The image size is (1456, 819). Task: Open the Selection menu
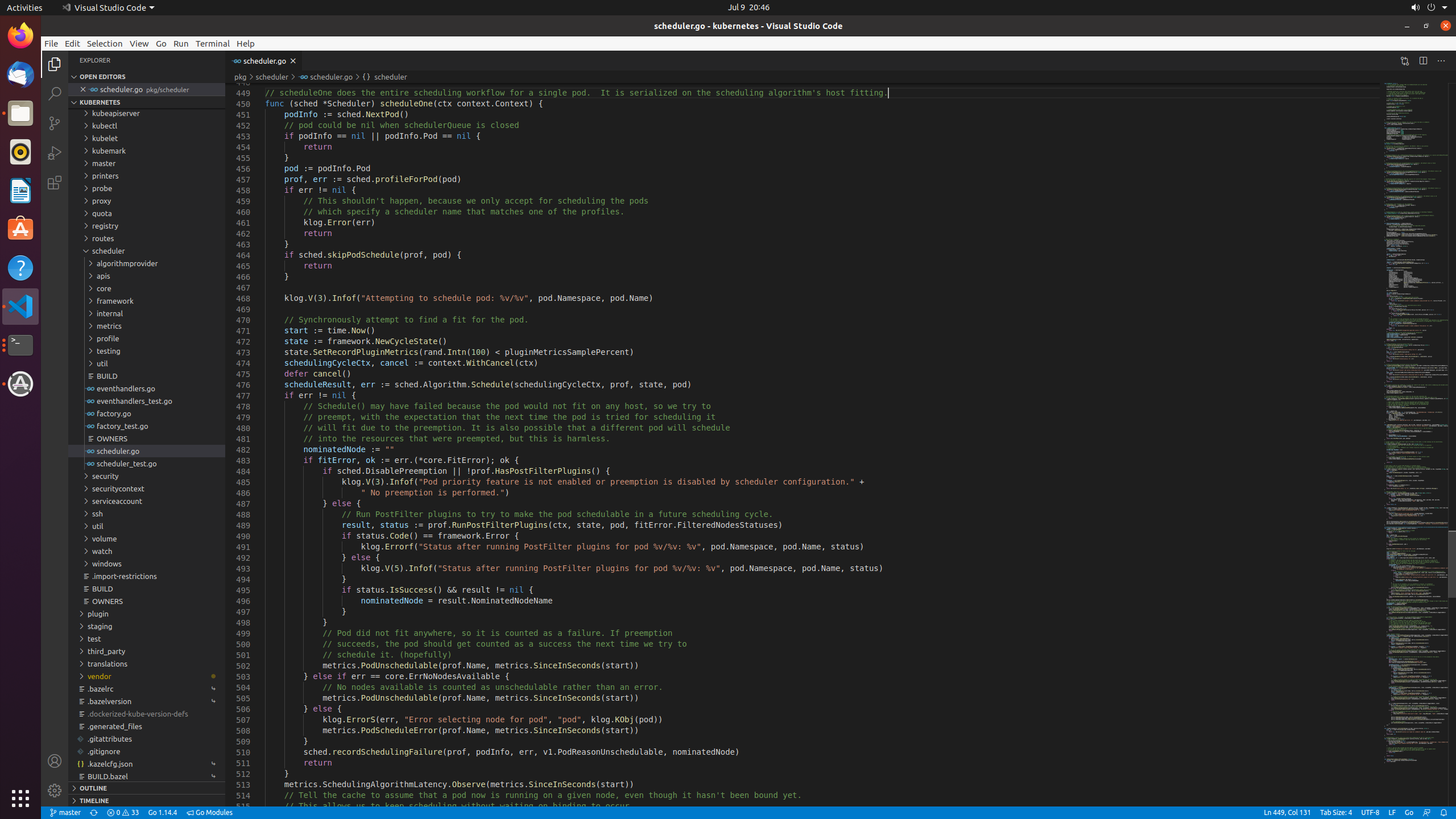coord(105,44)
